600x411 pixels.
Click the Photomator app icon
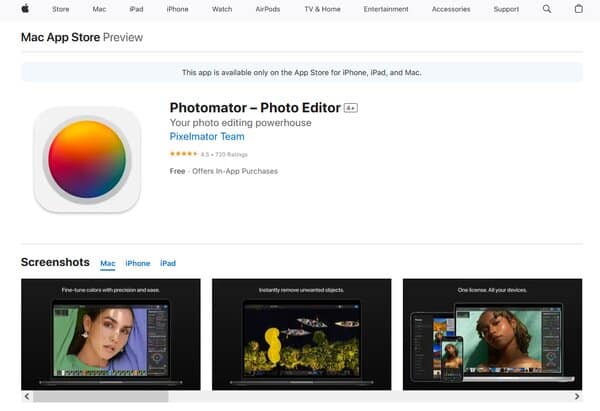pyautogui.click(x=88, y=159)
